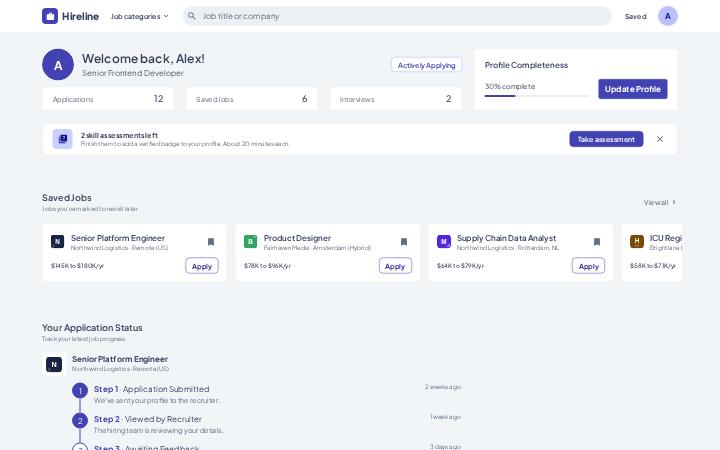The image size is (720, 450).
Task: Click the '$78K to $96K/yr' salary text
Action: [x=267, y=266]
